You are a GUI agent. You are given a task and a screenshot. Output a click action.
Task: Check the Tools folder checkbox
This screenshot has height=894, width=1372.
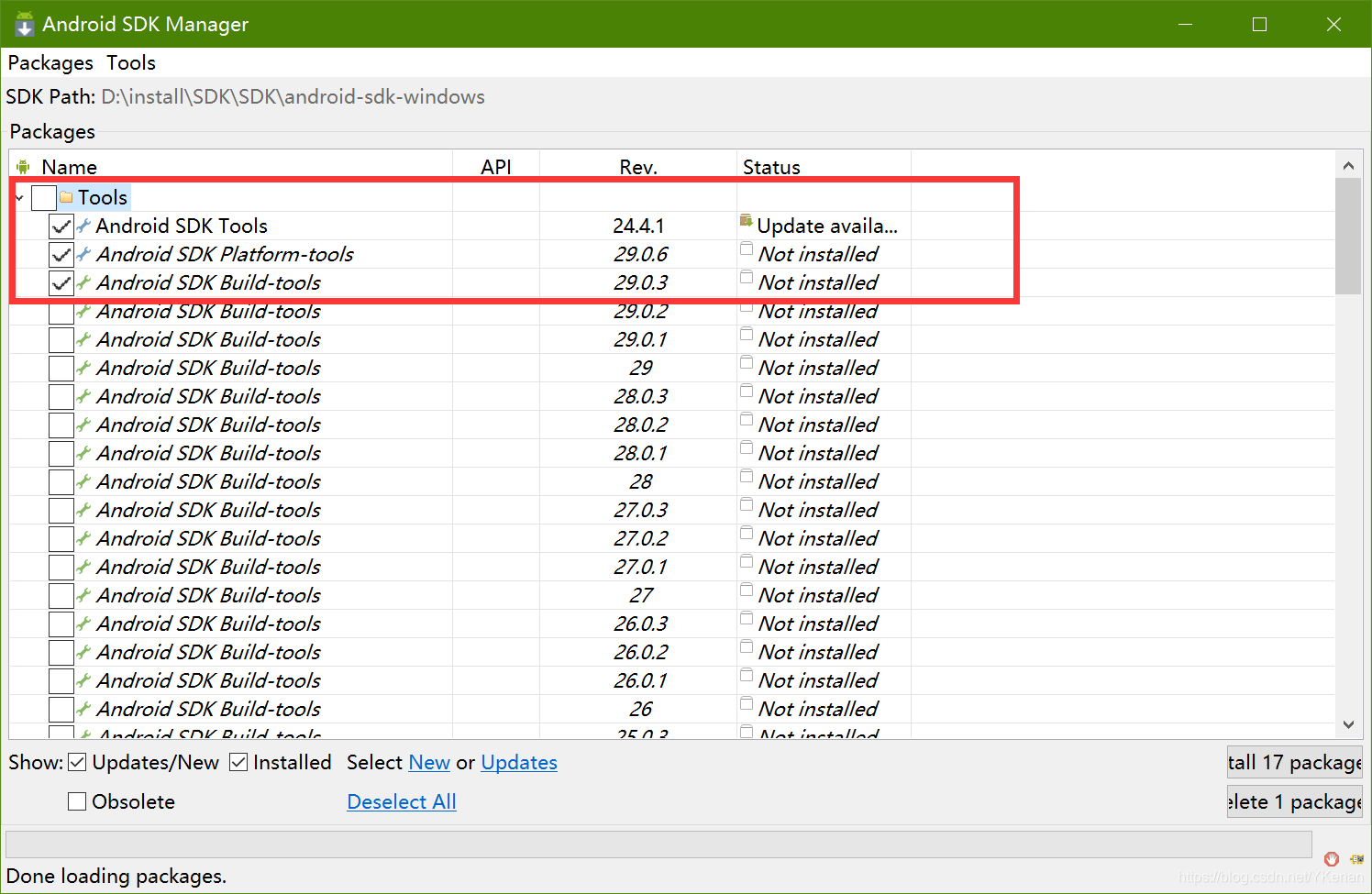tap(44, 197)
